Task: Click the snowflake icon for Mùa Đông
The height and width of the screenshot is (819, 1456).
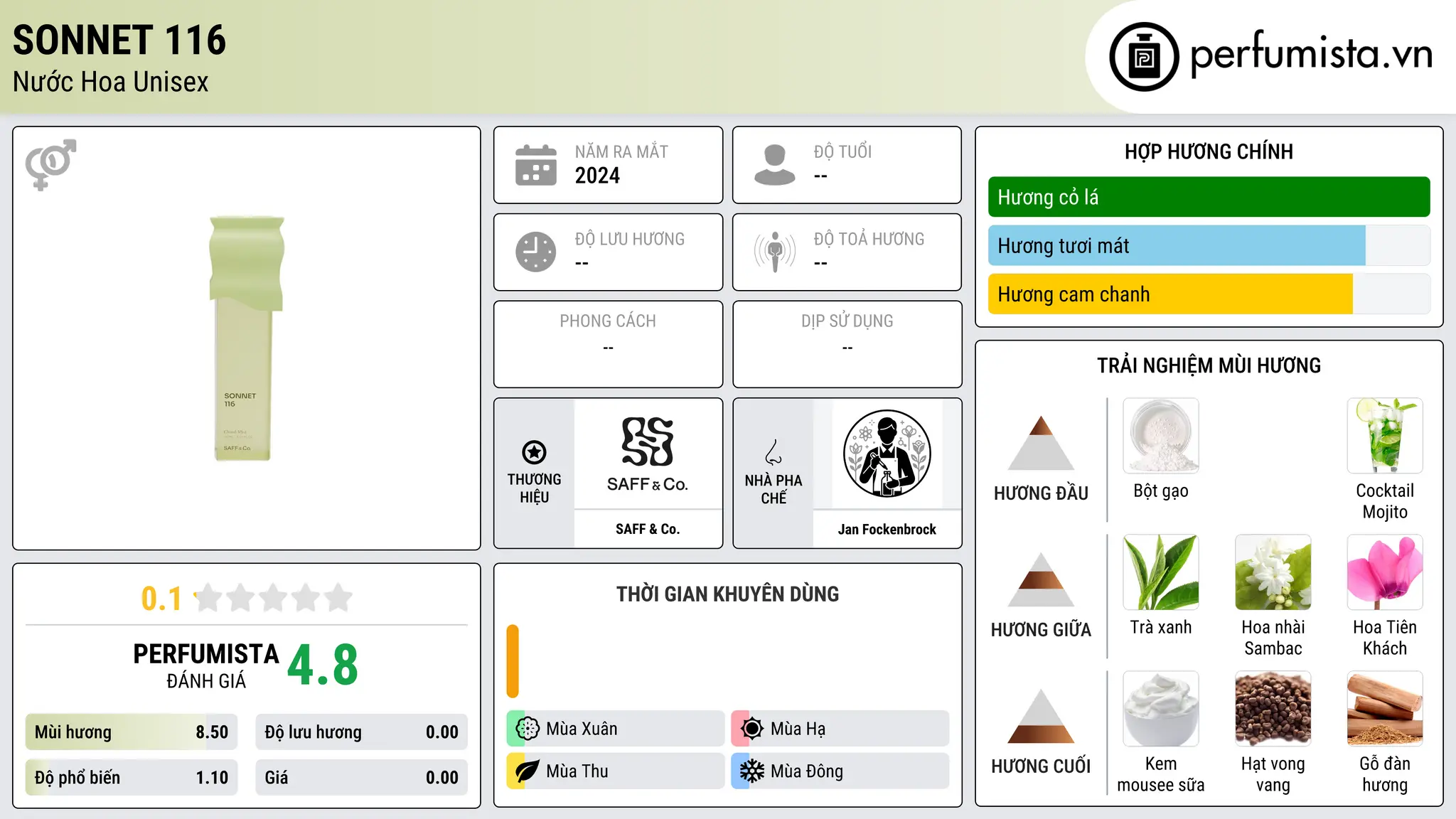Action: 752,771
